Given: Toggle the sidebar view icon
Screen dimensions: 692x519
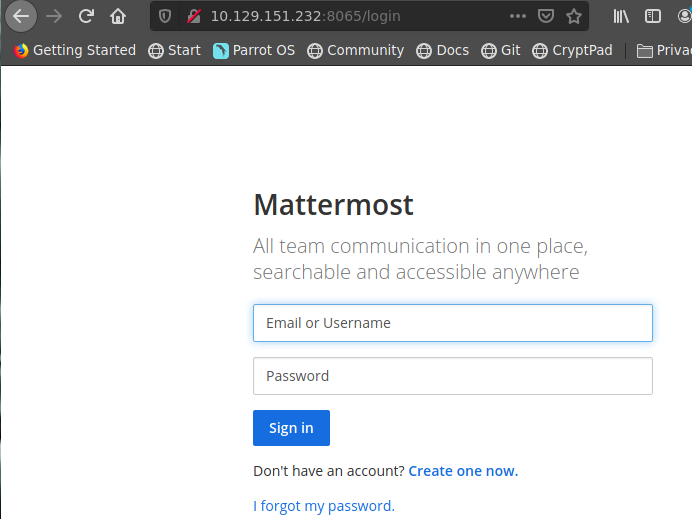Looking at the screenshot, I should pos(652,16).
